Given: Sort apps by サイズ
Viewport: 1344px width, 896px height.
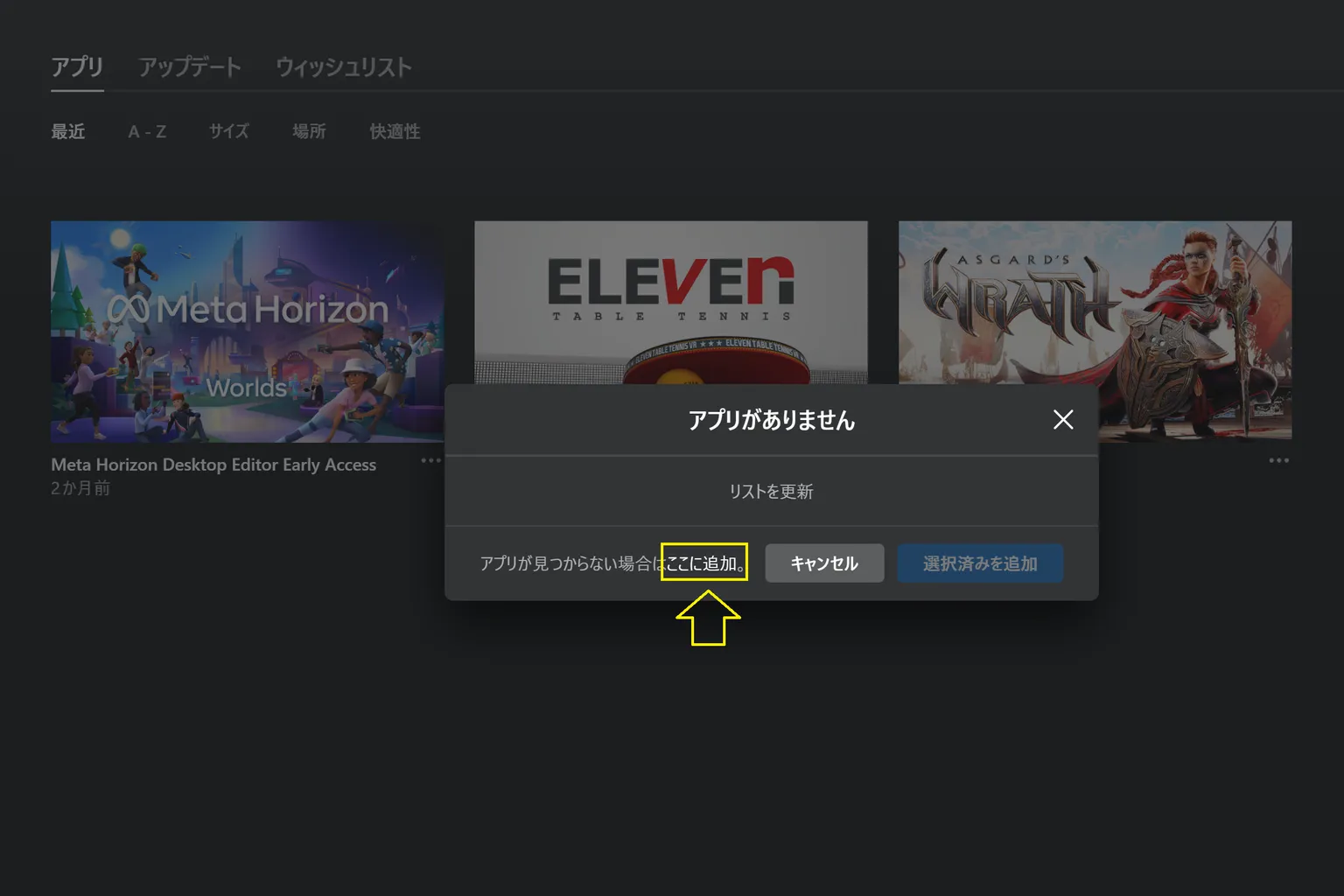Looking at the screenshot, I should [x=229, y=131].
